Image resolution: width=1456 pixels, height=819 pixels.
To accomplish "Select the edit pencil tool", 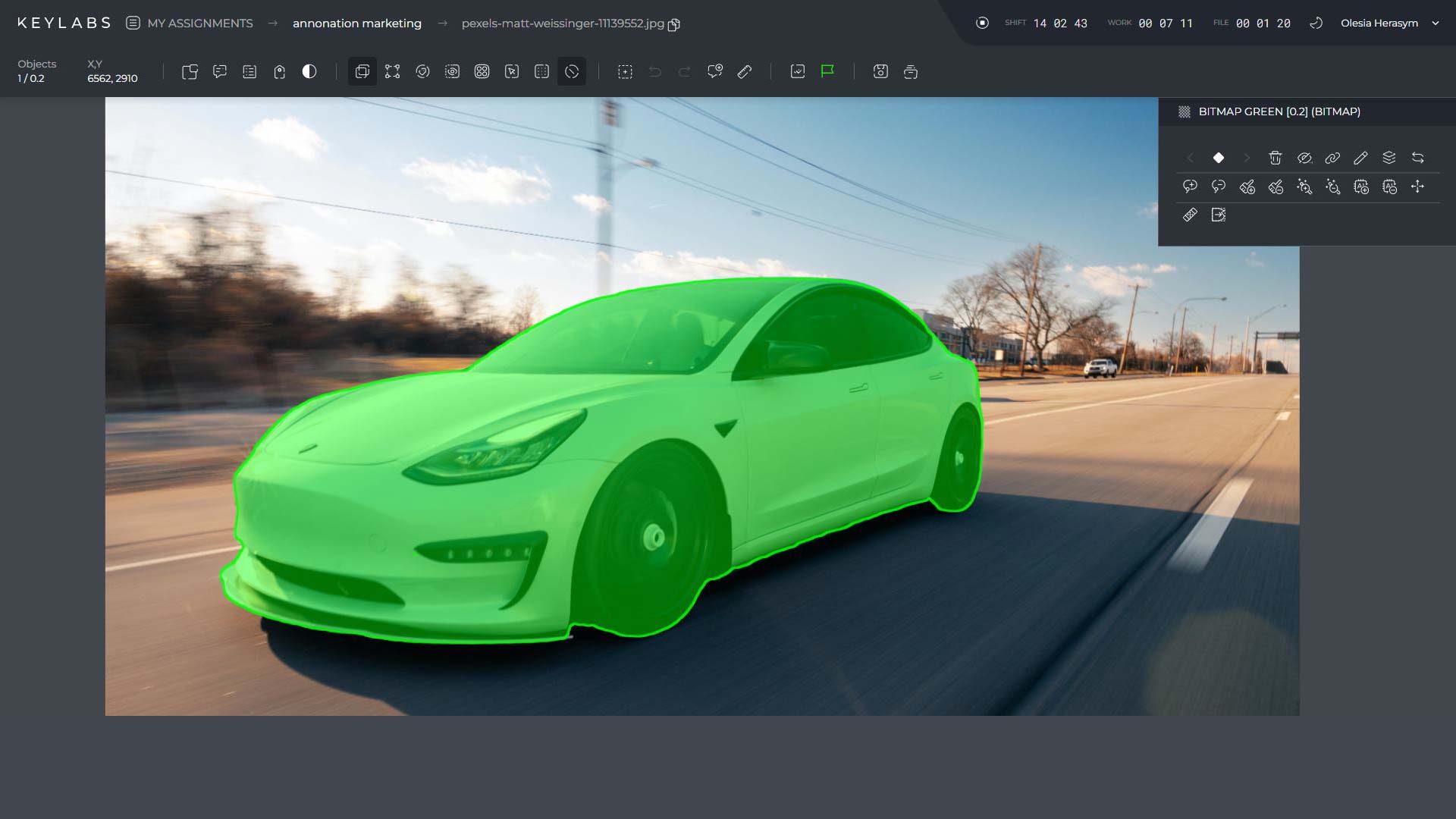I will pos(1361,158).
